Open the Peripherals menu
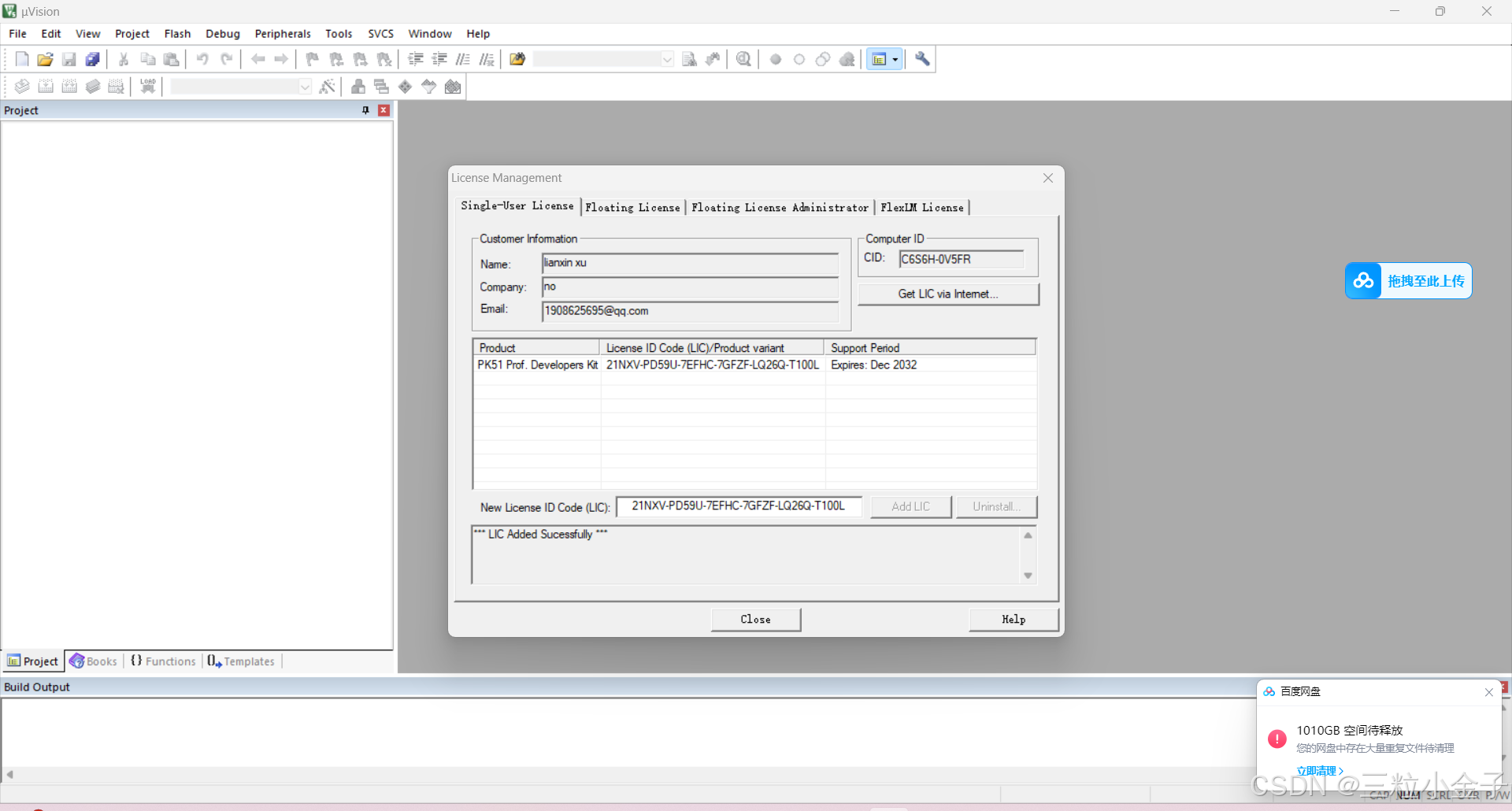1512x811 pixels. click(x=283, y=34)
